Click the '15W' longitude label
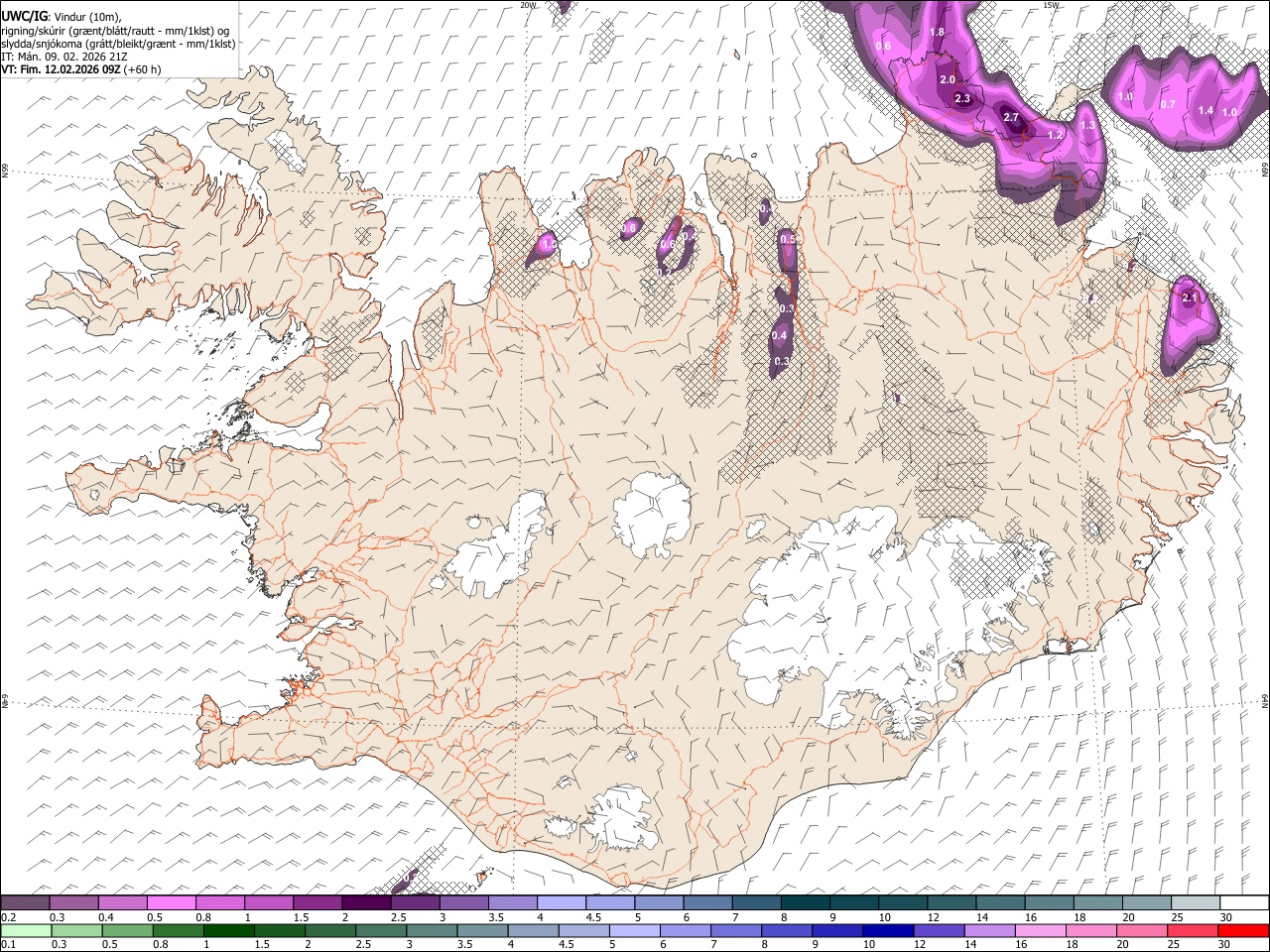This screenshot has width=1270, height=952. [x=1052, y=5]
